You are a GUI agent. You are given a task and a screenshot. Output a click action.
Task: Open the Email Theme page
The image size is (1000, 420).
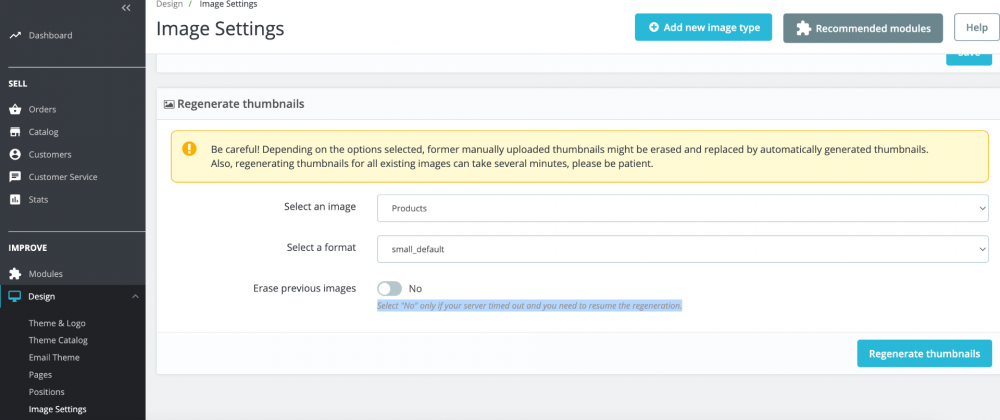tap(54, 357)
